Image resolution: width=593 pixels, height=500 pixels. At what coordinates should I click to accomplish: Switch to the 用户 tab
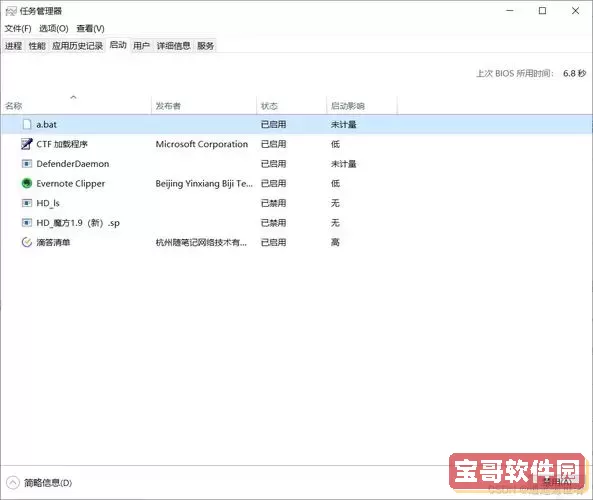tap(141, 46)
